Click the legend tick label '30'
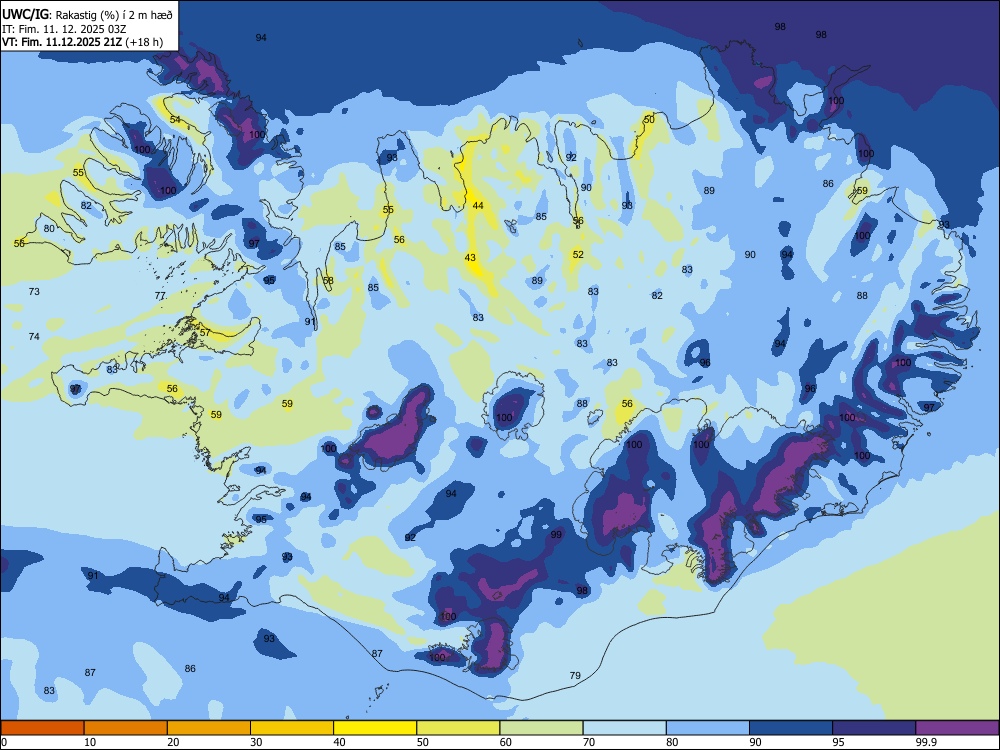This screenshot has height=750, width=1000. pos(256,742)
